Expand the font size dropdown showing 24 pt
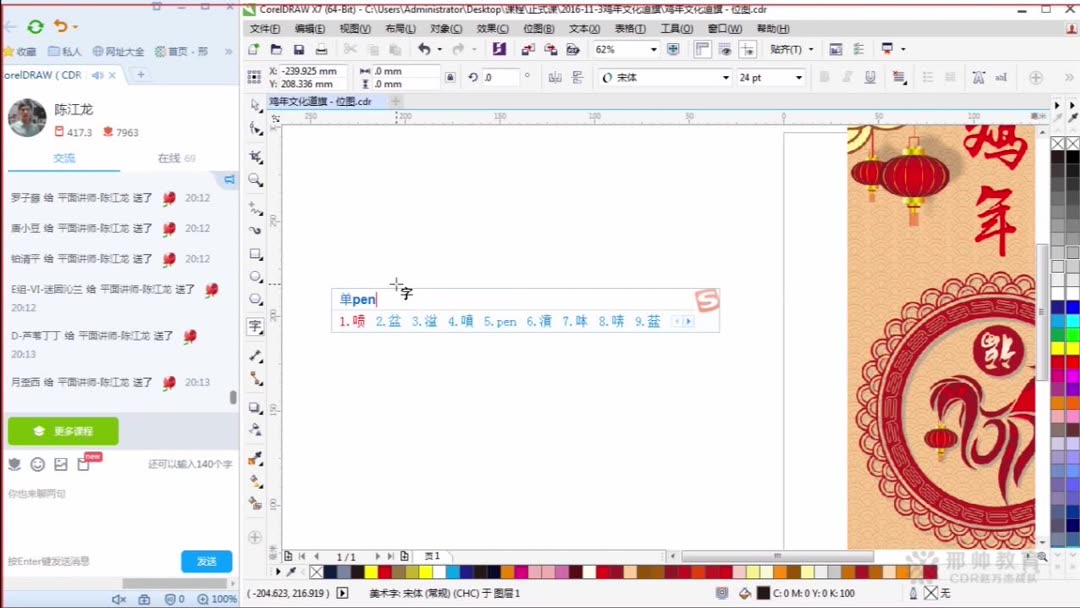 (800, 76)
